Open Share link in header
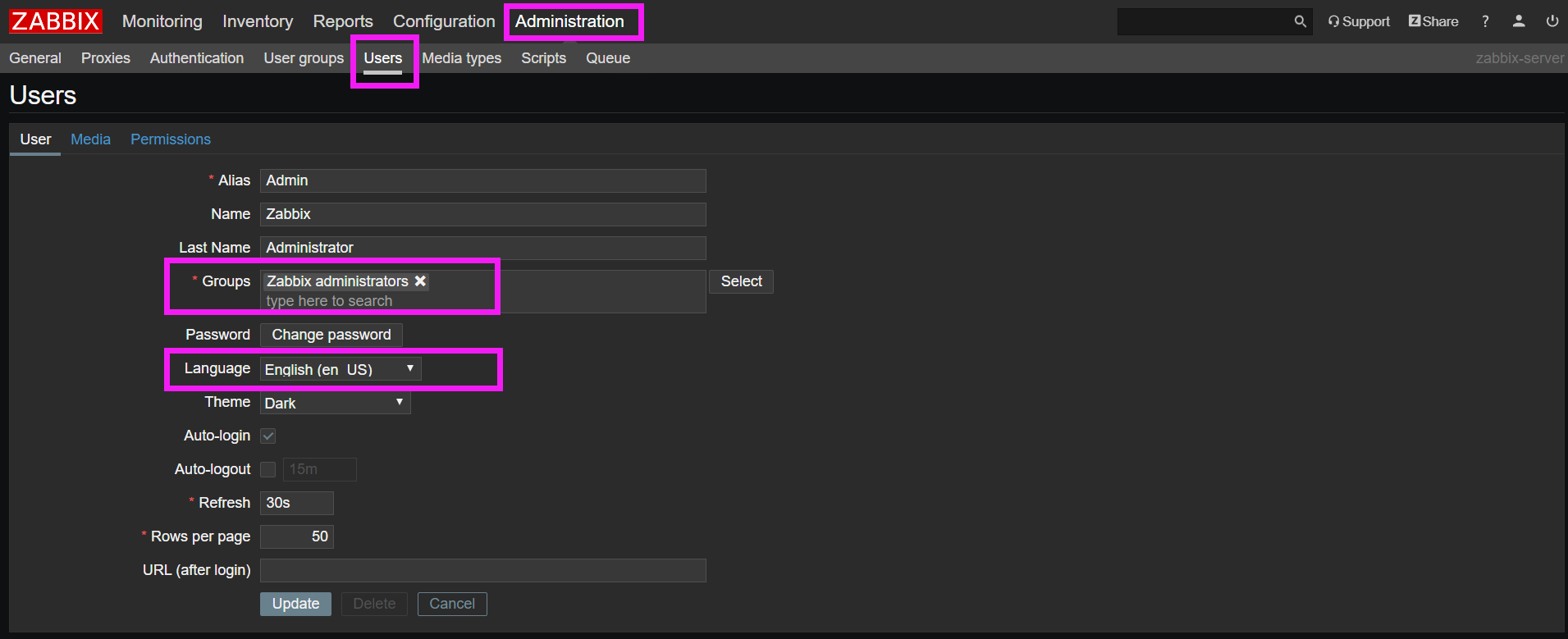The image size is (1568, 639). [x=1433, y=21]
